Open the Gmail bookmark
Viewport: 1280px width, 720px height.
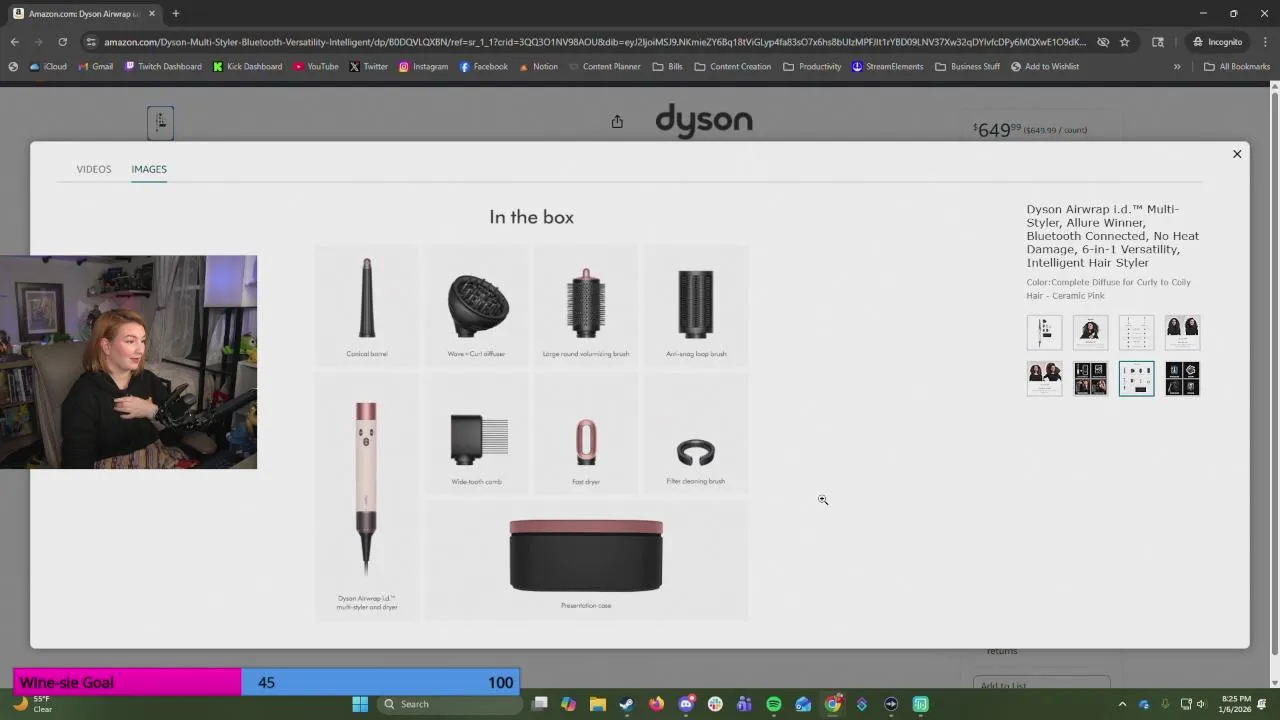coord(96,67)
